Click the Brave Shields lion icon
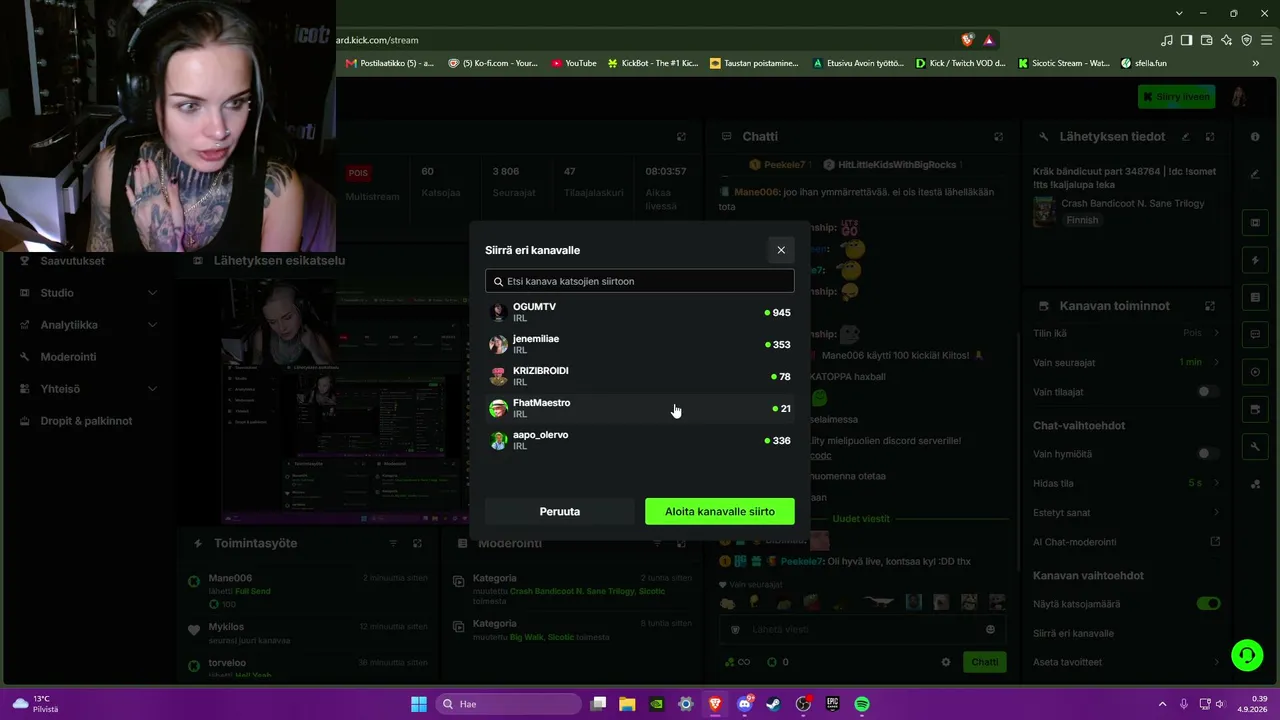Screen dimensions: 1280x720 pos(967,40)
